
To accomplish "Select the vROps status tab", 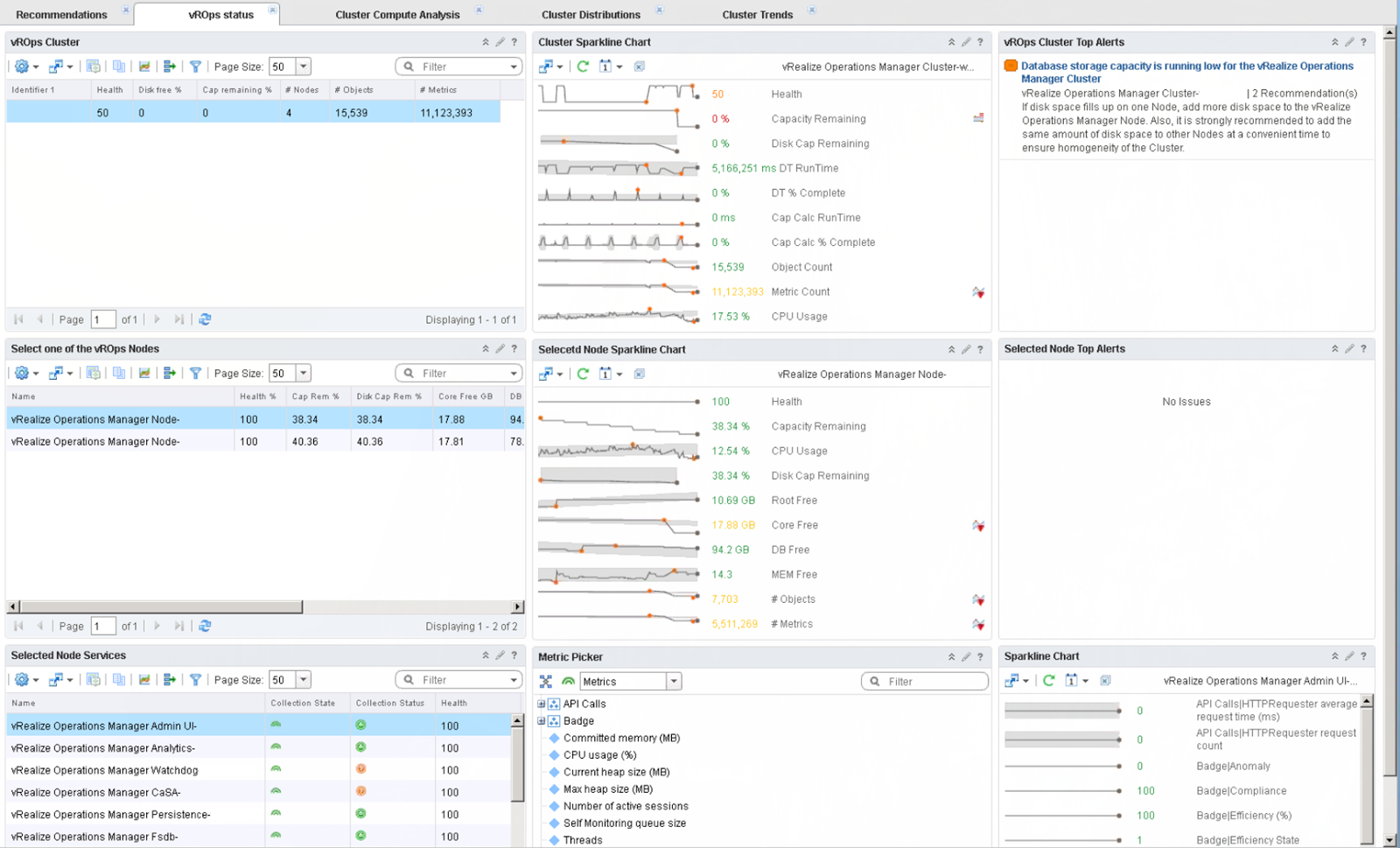I will pyautogui.click(x=220, y=15).
